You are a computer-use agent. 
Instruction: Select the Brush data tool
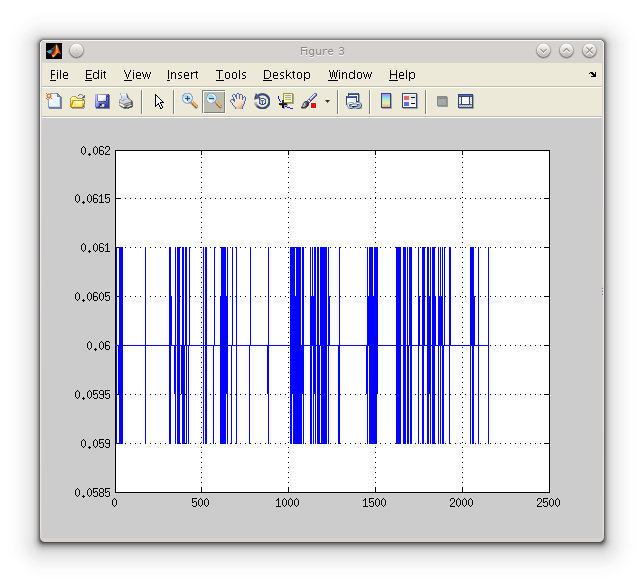click(x=309, y=101)
